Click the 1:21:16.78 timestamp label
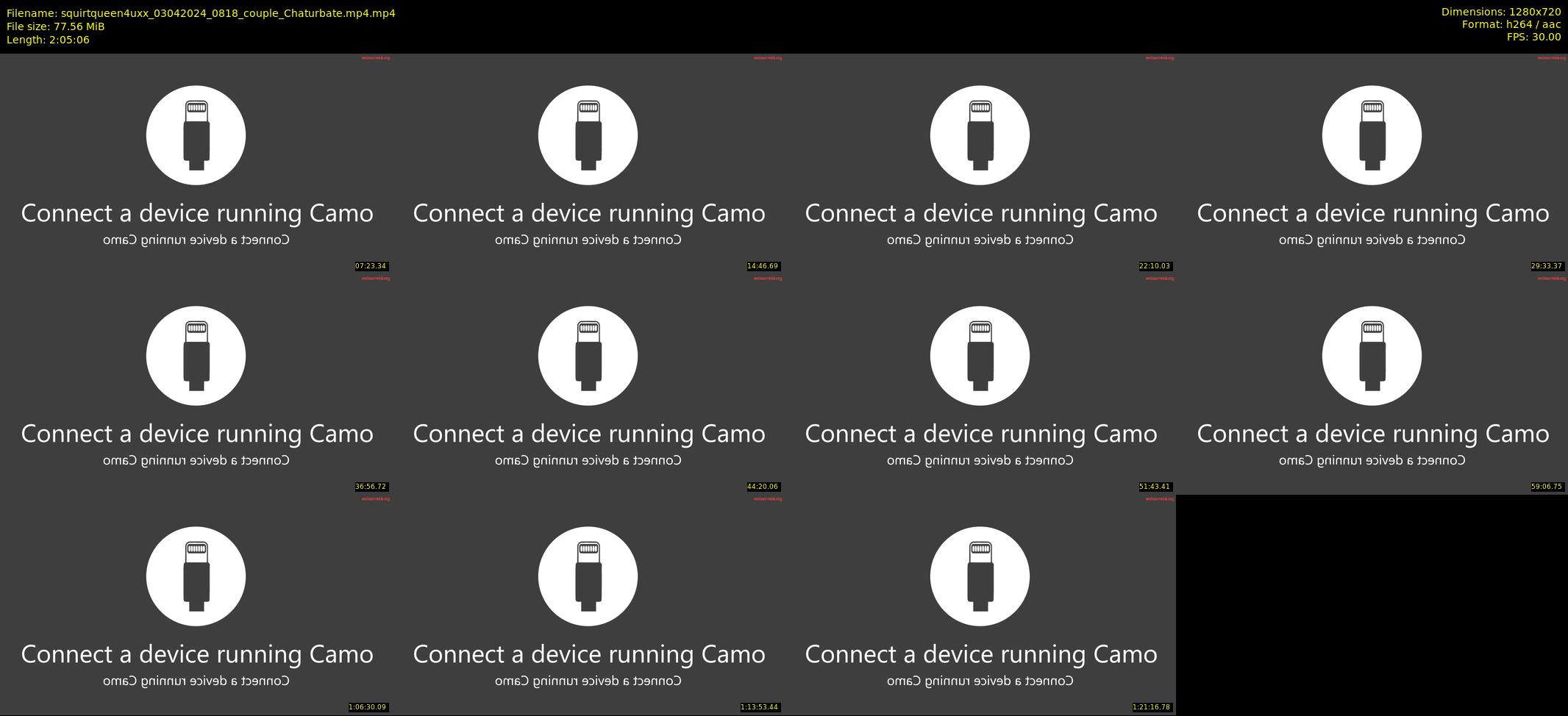Screen dimensions: 1568x716 click(x=1152, y=707)
